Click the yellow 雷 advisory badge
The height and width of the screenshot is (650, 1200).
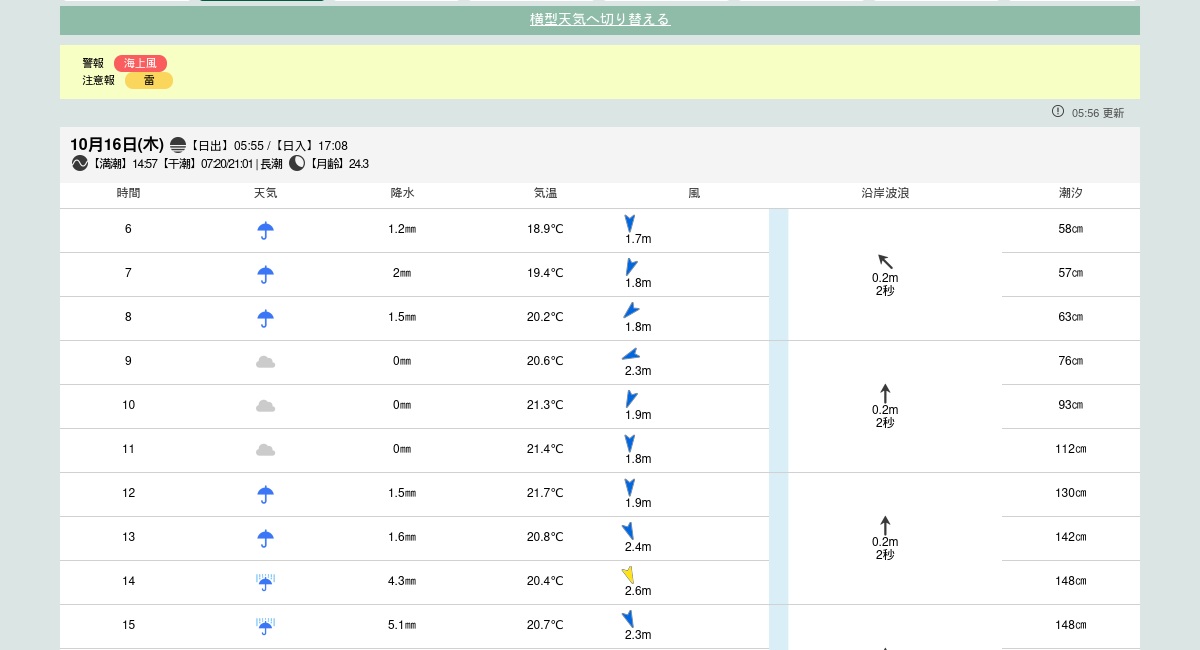pyautogui.click(x=149, y=81)
